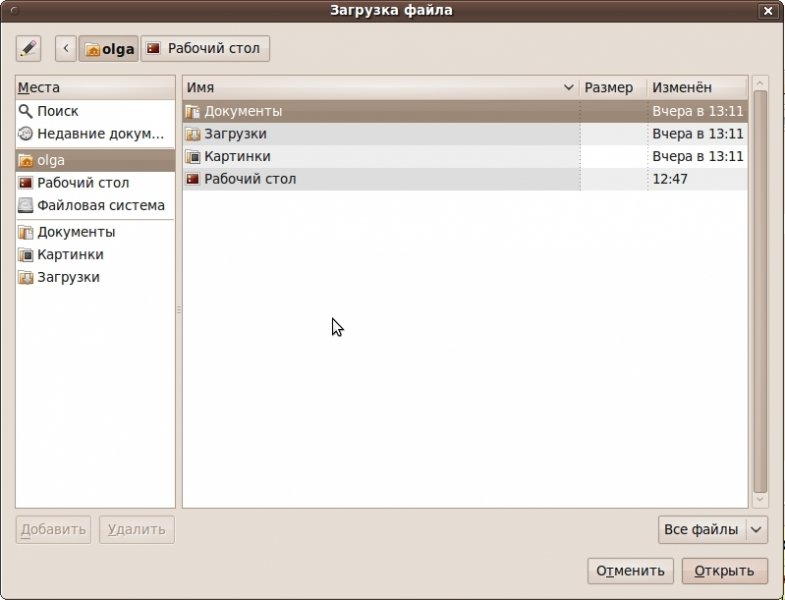Screen dimensions: 785x600
Task: Click the 12:47 modified time cell
Action: 697,179
